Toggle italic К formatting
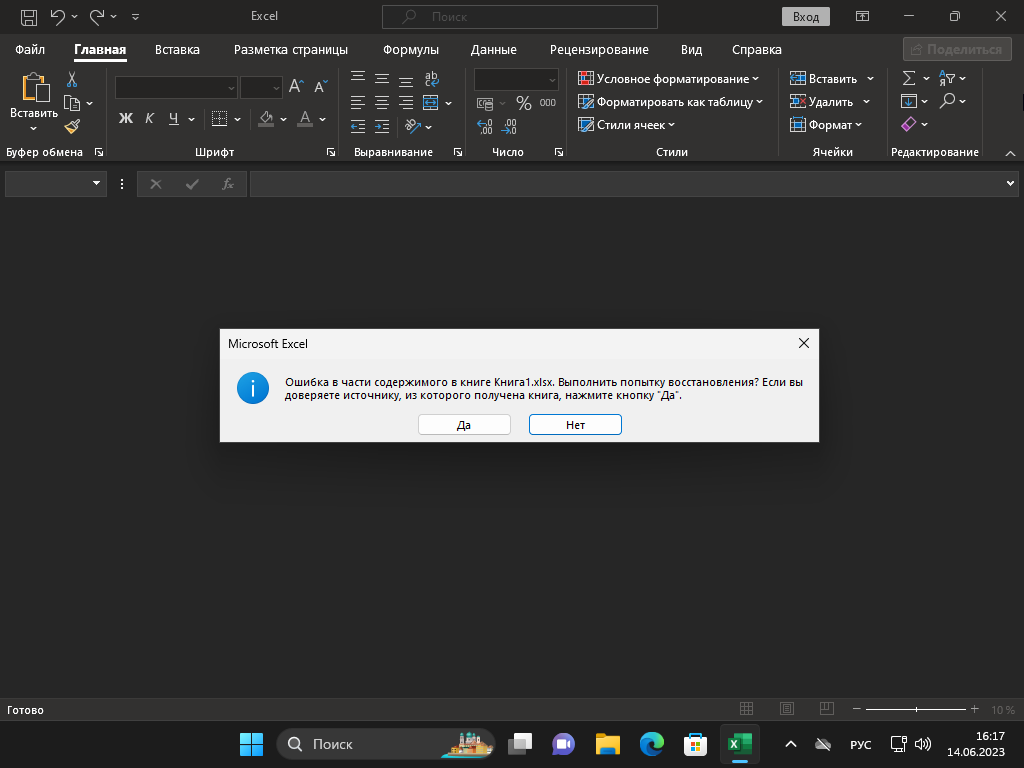 [x=150, y=118]
